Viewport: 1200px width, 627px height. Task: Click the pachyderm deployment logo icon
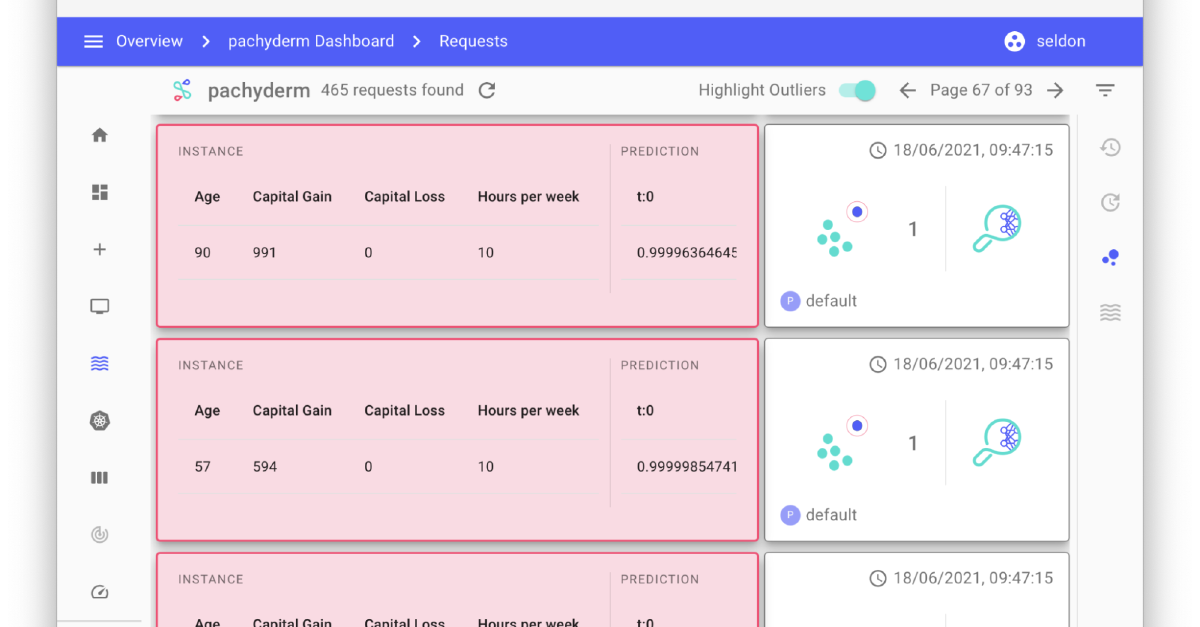(182, 90)
